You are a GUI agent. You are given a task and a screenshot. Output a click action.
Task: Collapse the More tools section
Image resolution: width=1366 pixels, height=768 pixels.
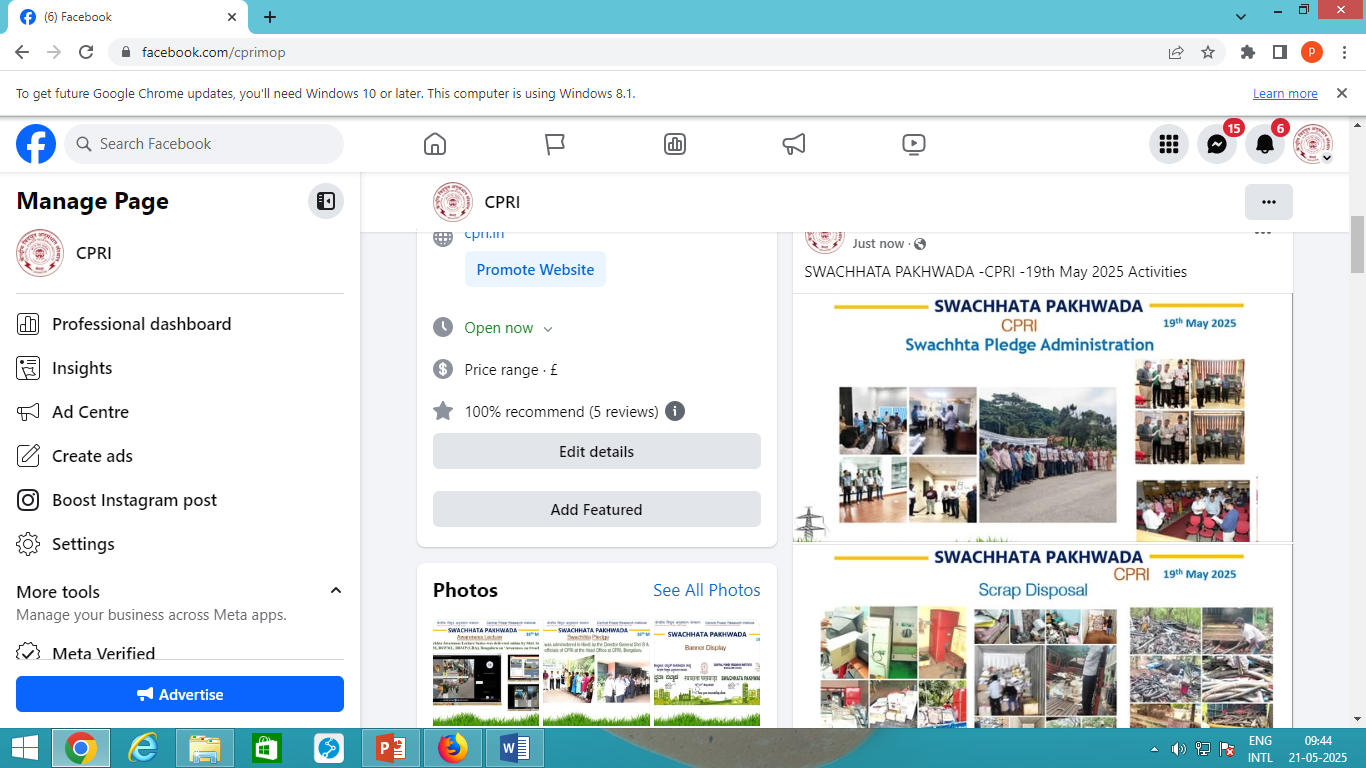336,591
